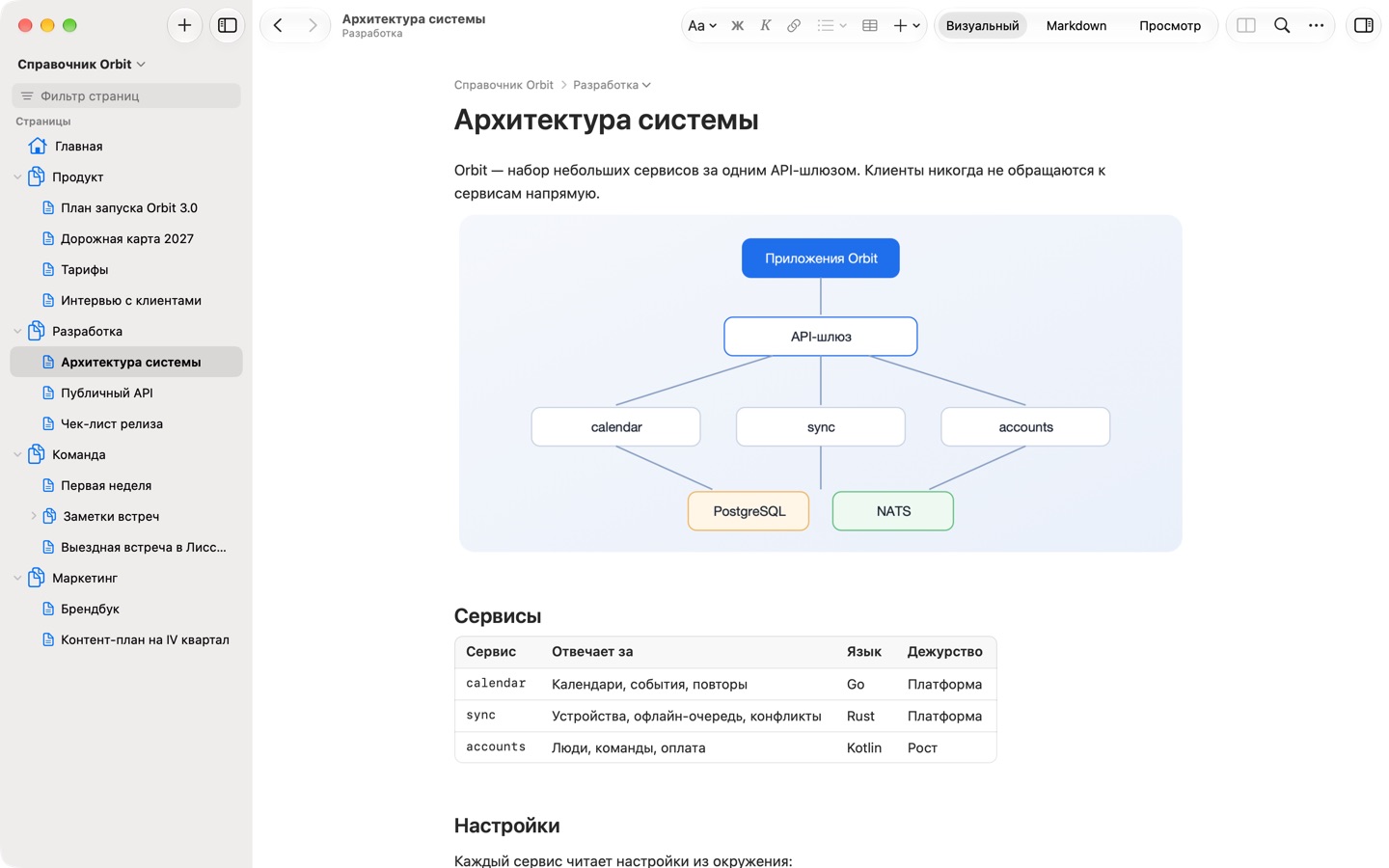
Task: Open the Тарифы page
Action: click(x=126, y=269)
